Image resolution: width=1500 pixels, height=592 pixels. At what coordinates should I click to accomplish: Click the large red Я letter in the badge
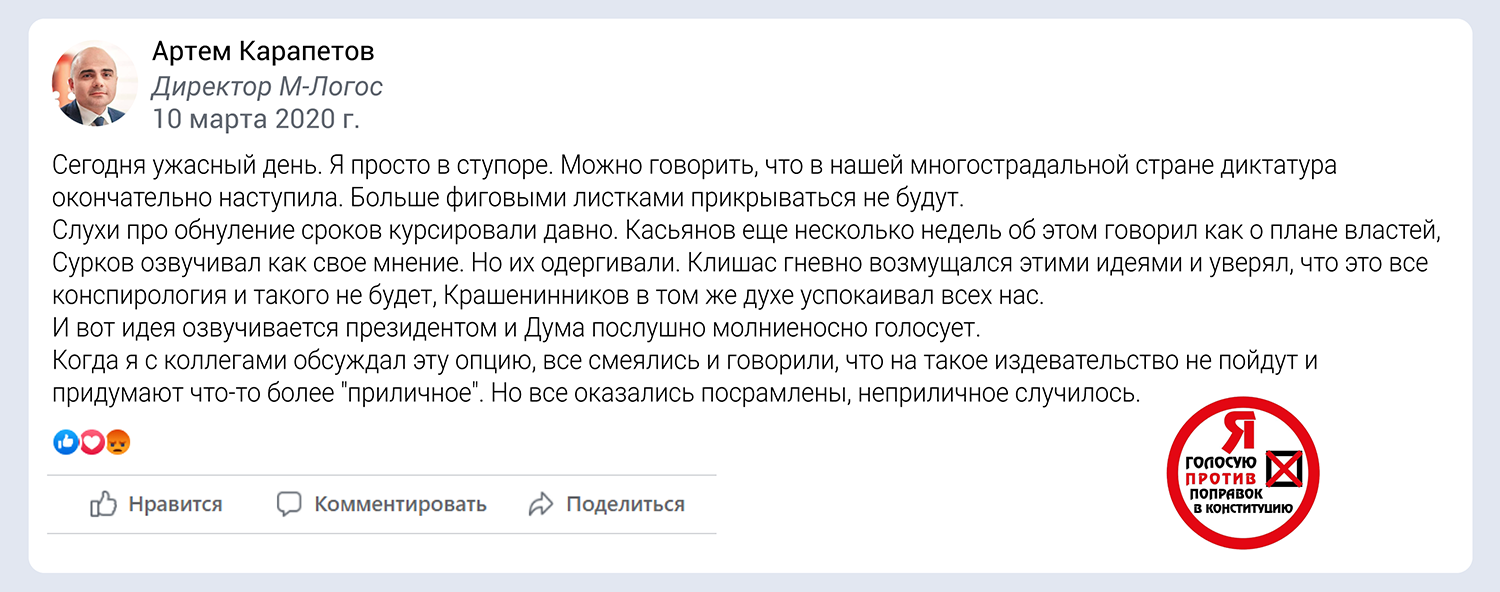click(x=1240, y=431)
